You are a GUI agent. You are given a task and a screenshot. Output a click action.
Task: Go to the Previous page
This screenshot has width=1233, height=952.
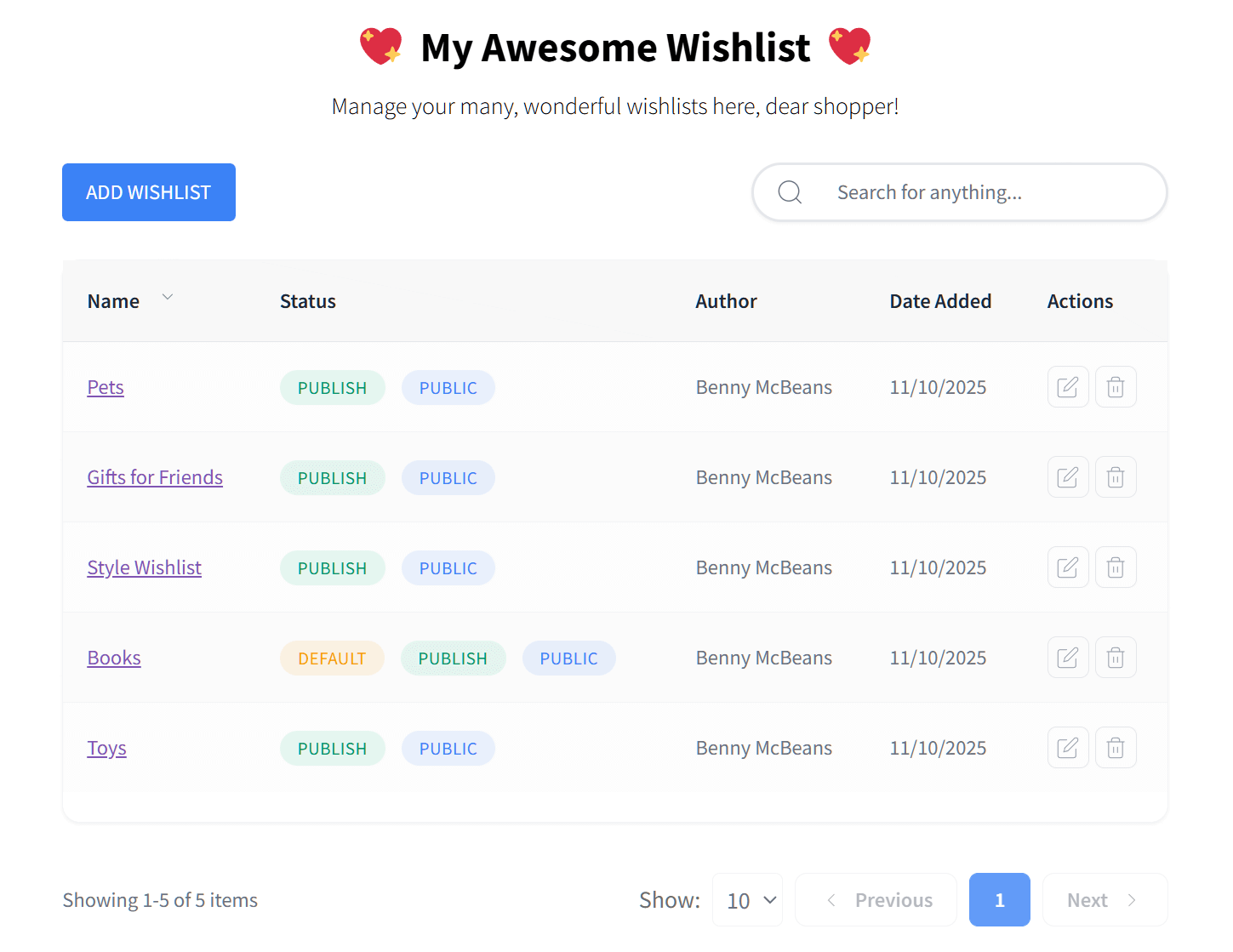[876, 900]
